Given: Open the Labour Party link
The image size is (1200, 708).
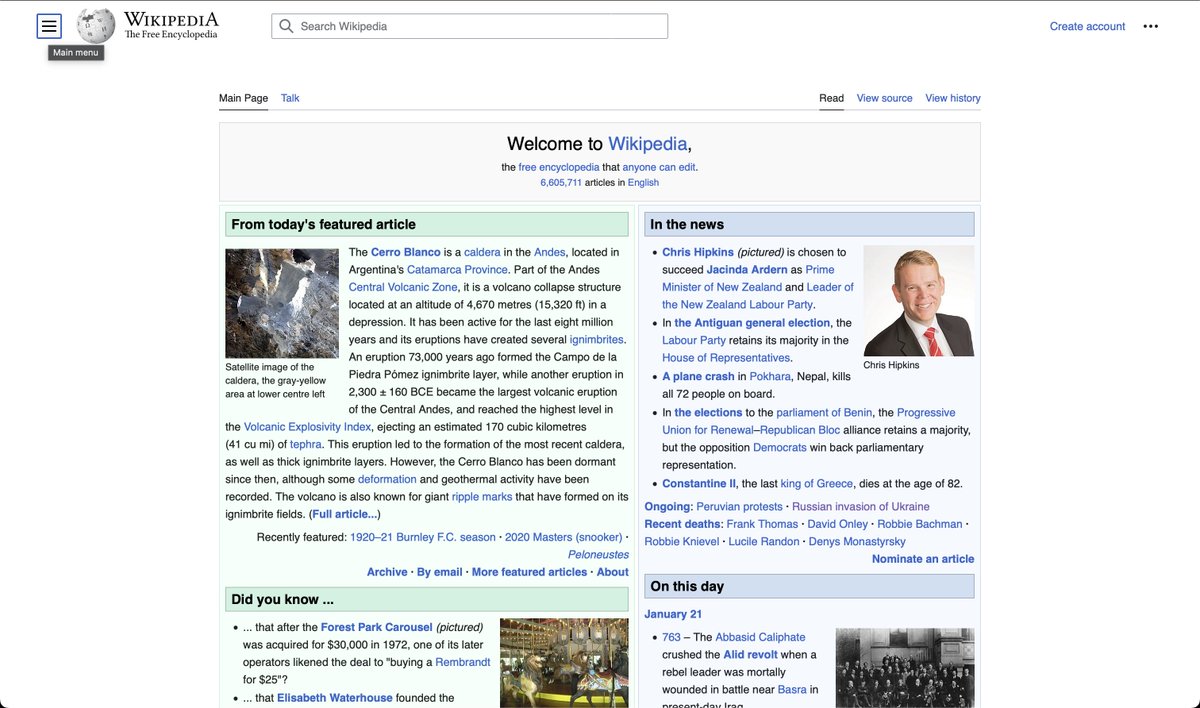Looking at the screenshot, I should tap(694, 340).
